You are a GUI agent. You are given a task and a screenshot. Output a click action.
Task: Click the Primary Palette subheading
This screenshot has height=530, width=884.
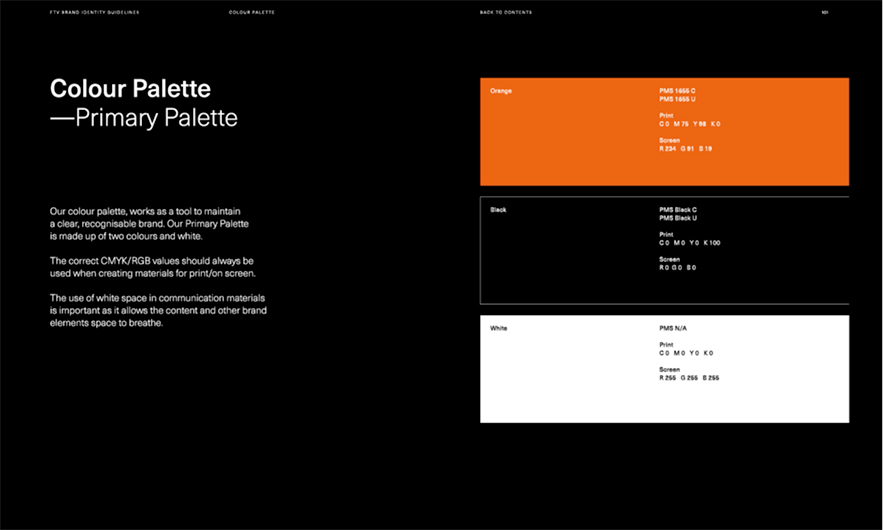pyautogui.click(x=144, y=118)
